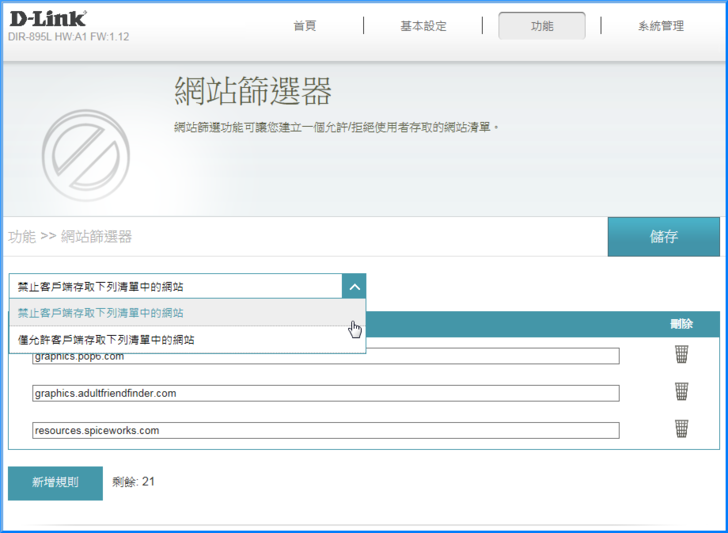Open the 功能 tab in top navigation

[541, 26]
